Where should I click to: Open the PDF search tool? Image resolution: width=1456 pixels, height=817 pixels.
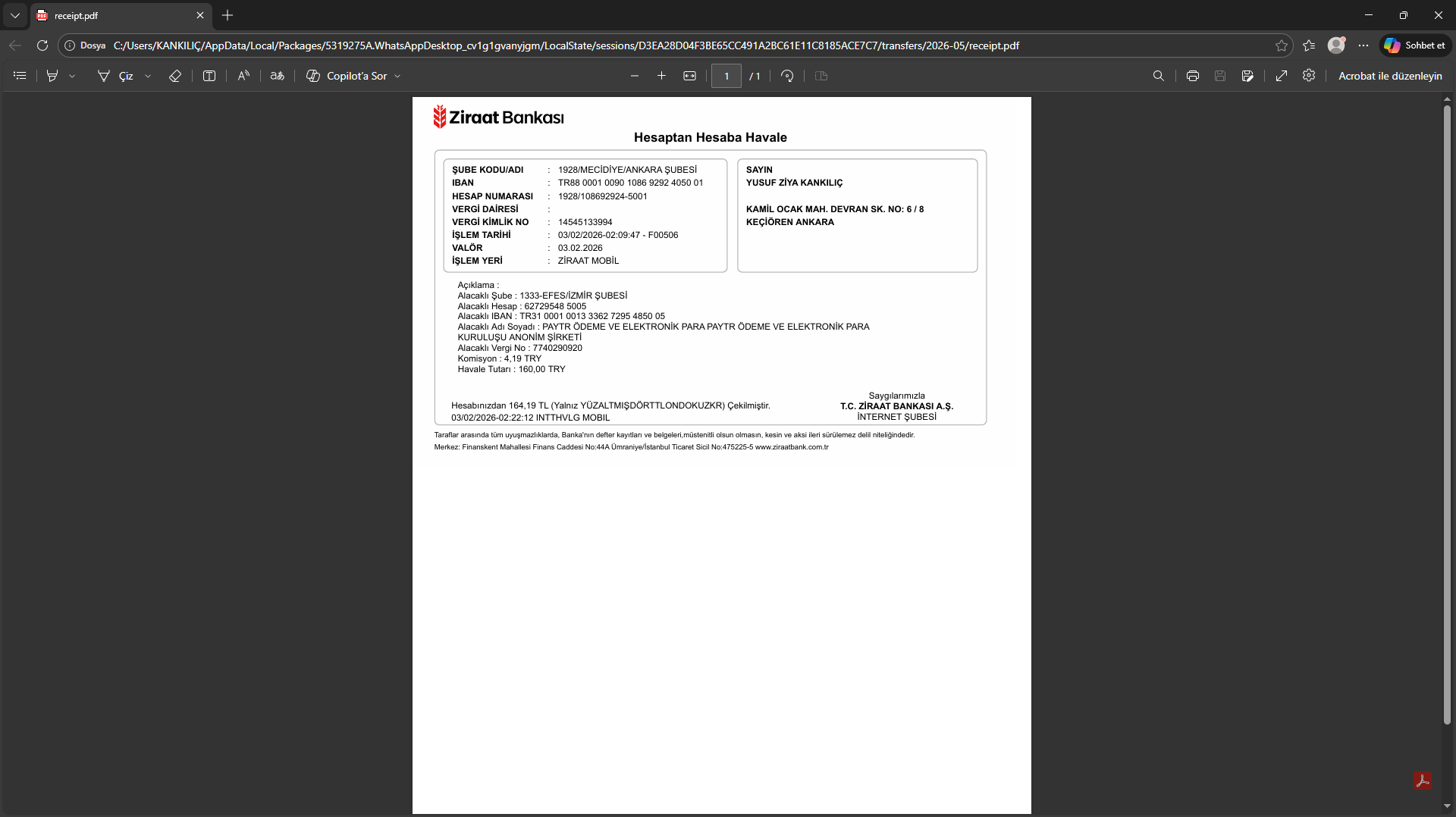pyautogui.click(x=1159, y=76)
